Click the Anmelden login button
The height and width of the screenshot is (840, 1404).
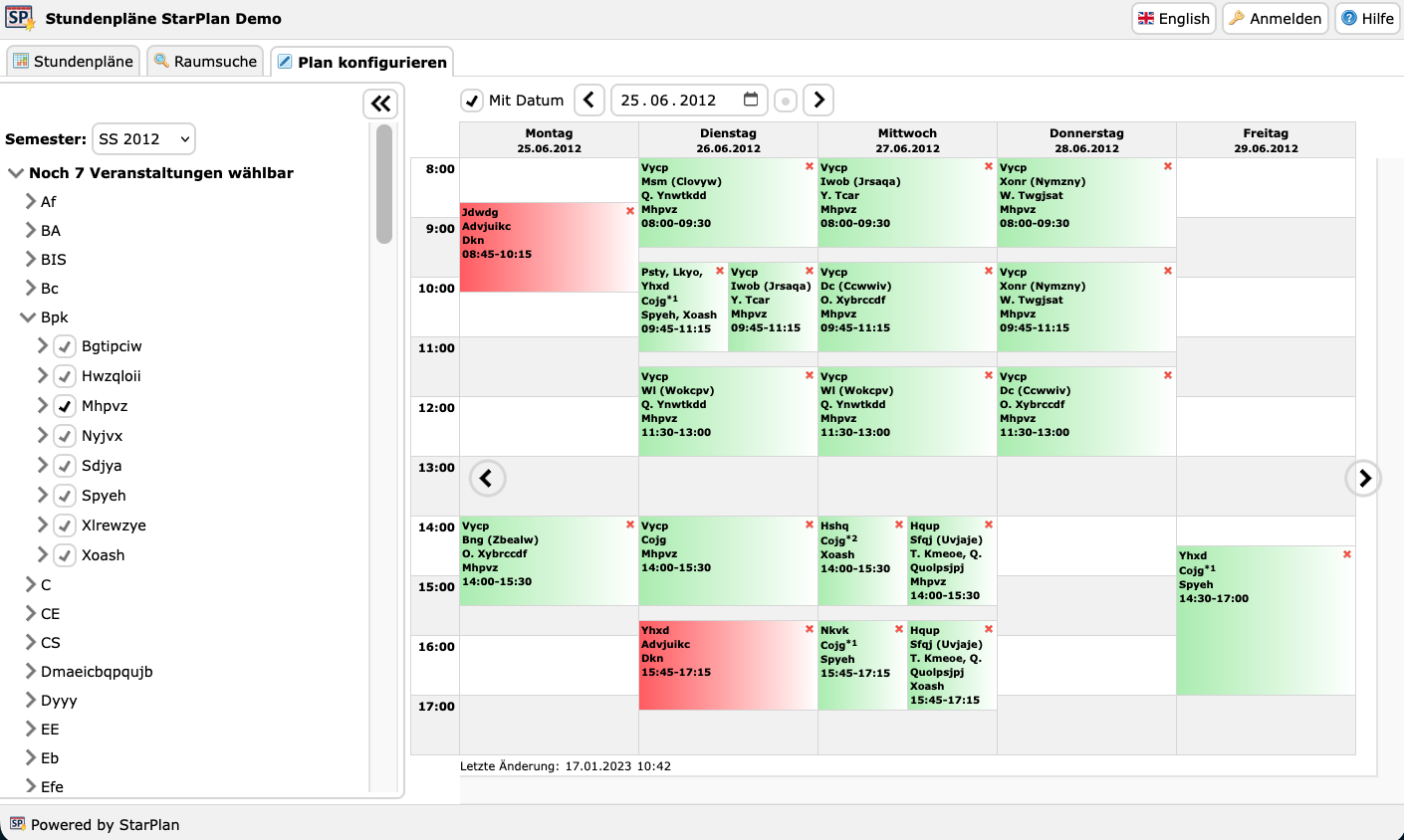pos(1276,18)
